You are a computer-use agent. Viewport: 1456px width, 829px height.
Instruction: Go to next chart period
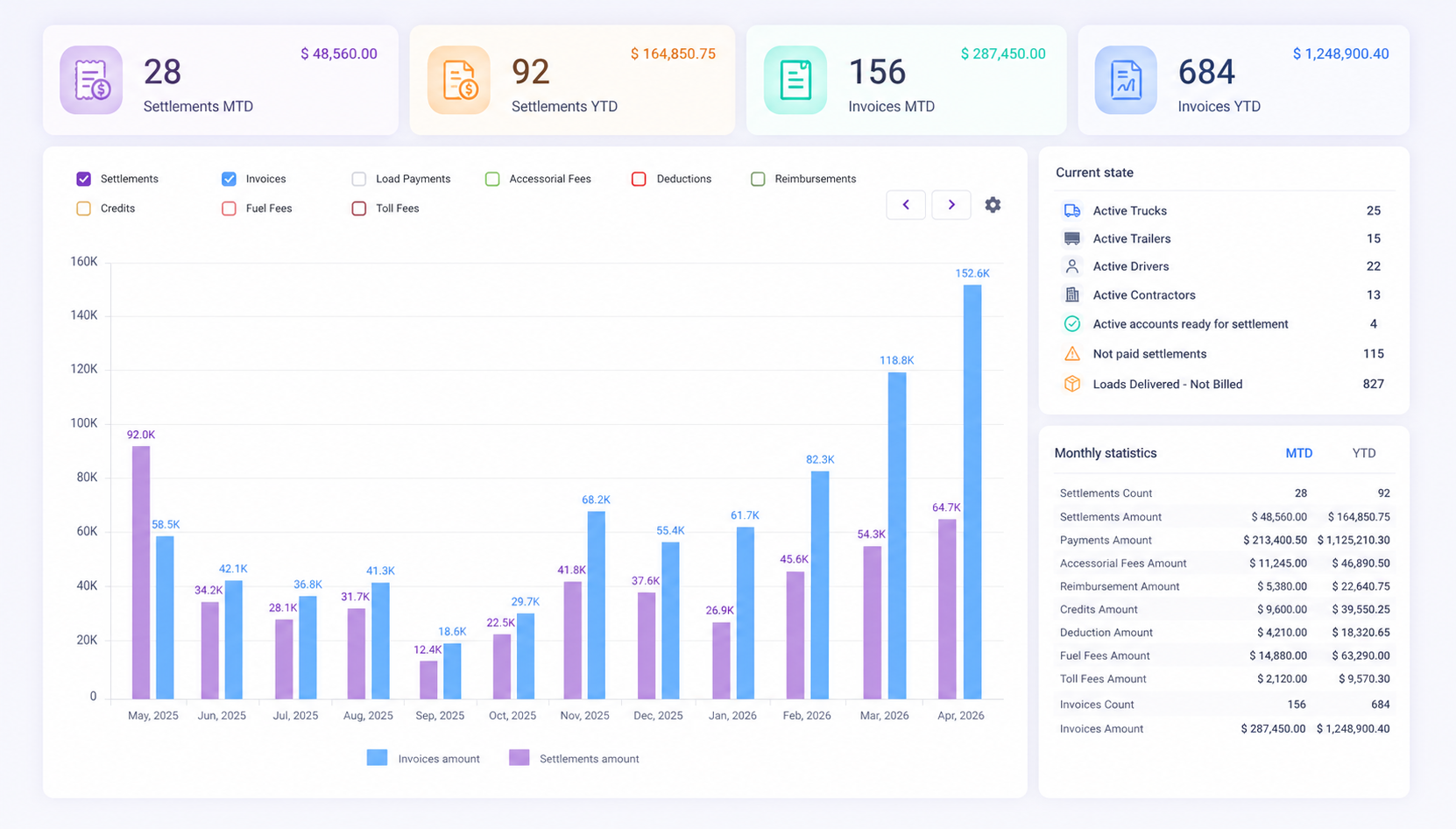(951, 204)
